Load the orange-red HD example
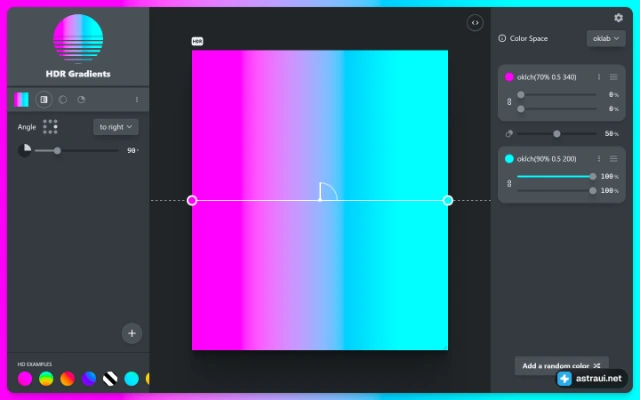Image resolution: width=640 pixels, height=400 pixels. tap(67, 379)
